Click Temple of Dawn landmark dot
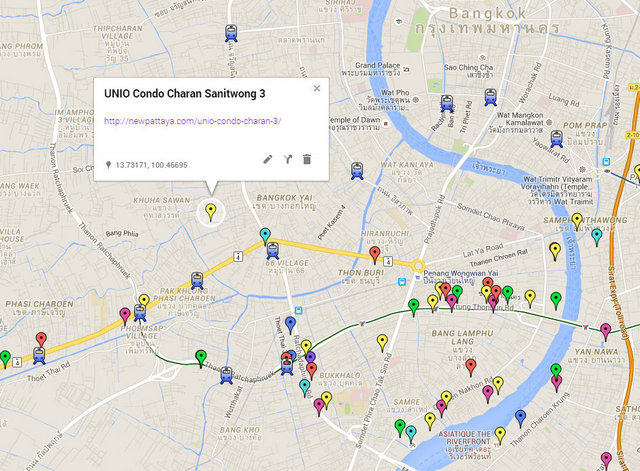The image size is (640, 471). click(386, 123)
